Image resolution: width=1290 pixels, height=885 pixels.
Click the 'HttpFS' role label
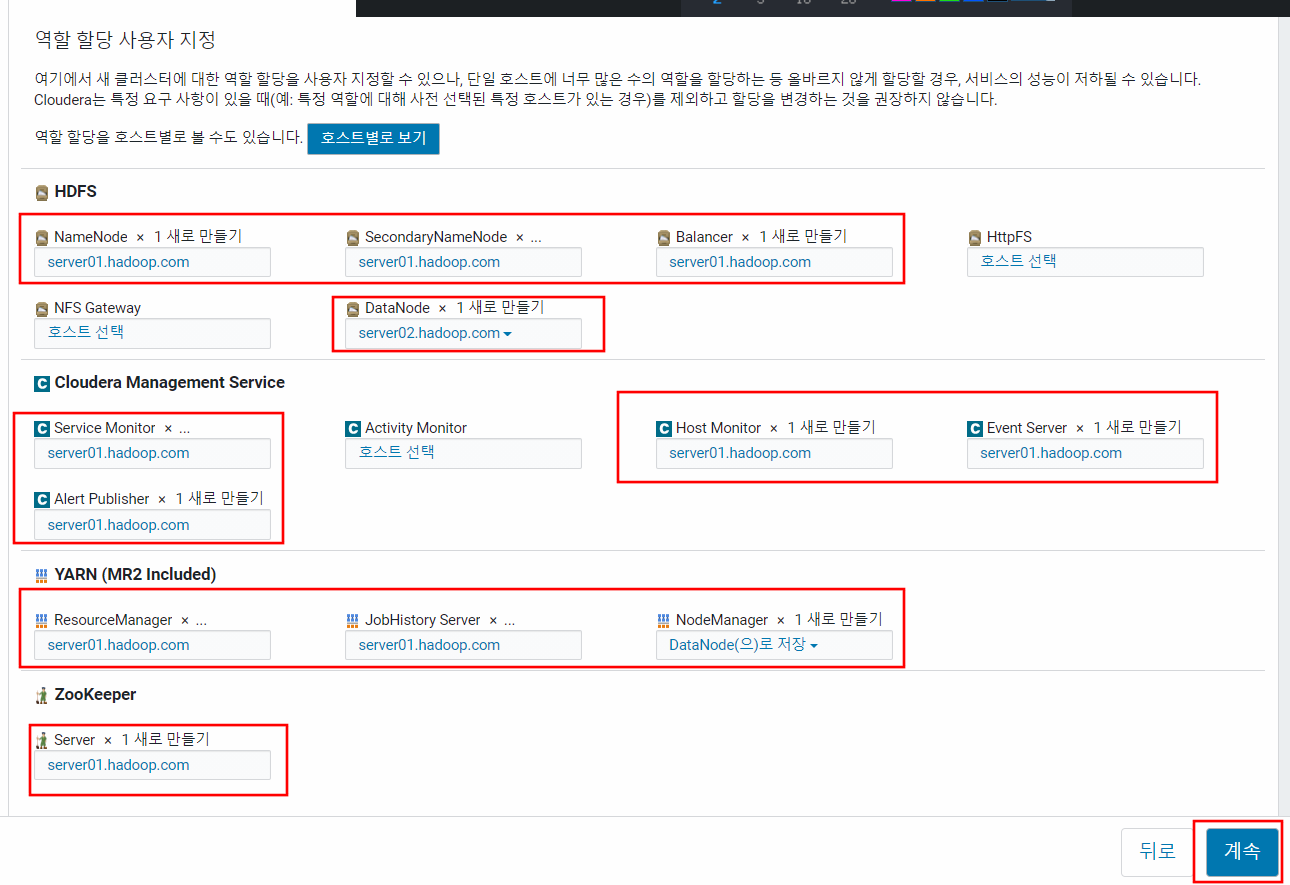(x=1009, y=238)
